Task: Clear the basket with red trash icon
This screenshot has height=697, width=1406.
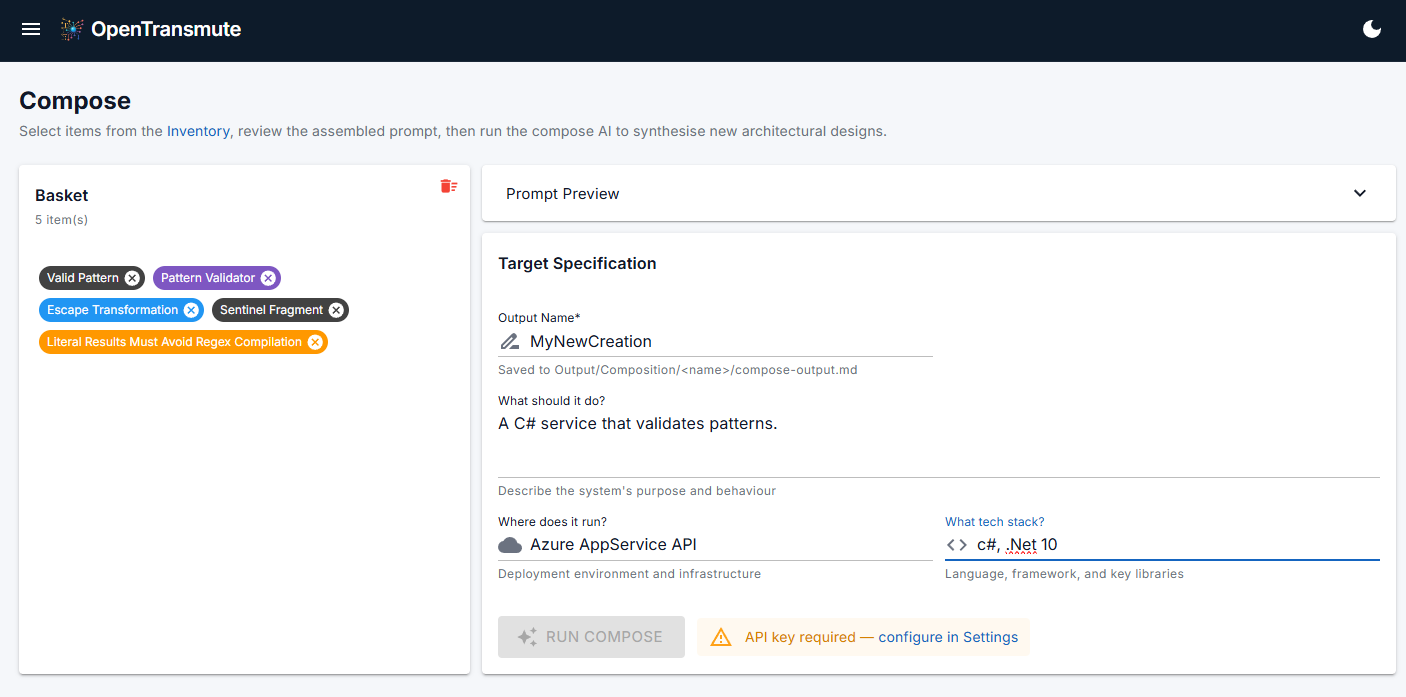Action: 449,186
